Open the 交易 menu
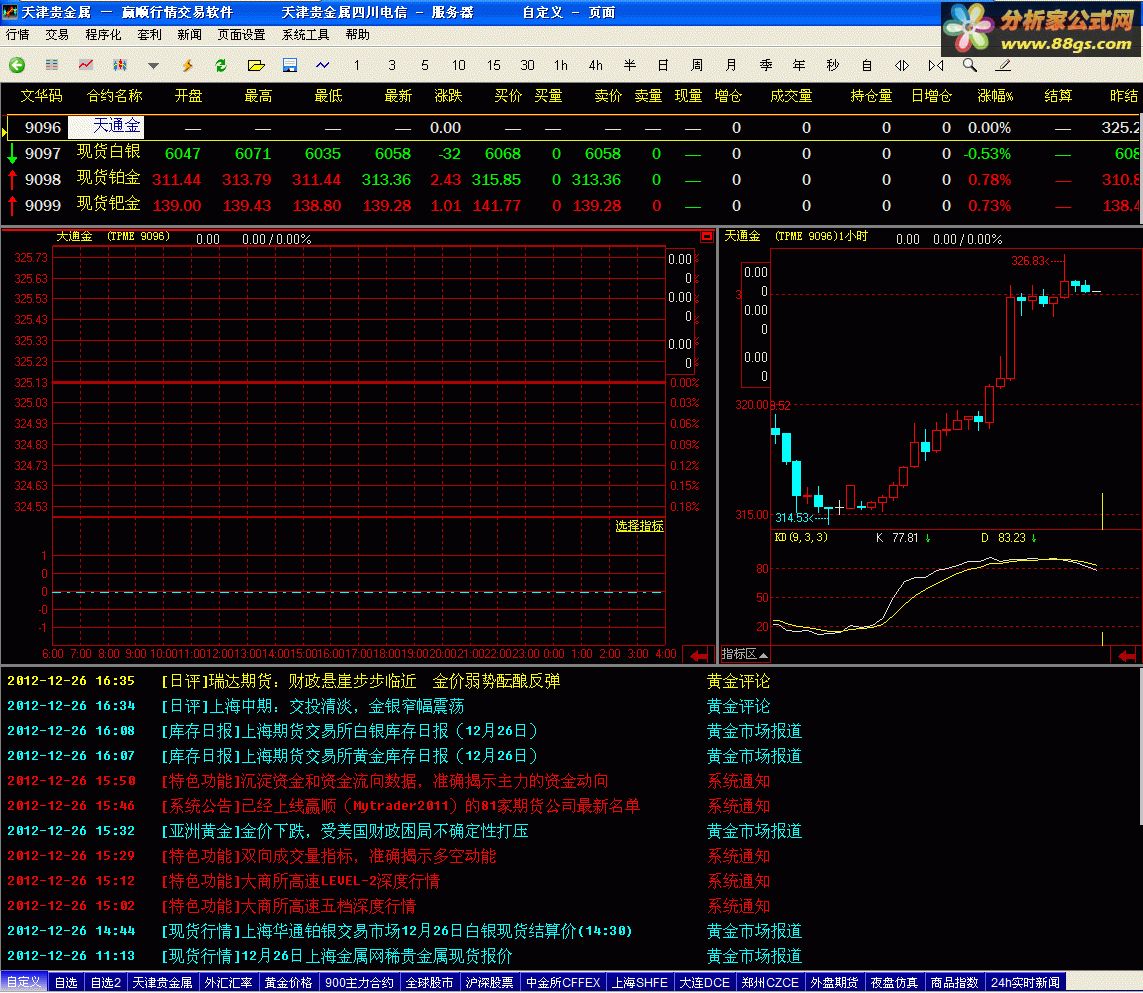This screenshot has height=993, width=1143. (x=57, y=34)
